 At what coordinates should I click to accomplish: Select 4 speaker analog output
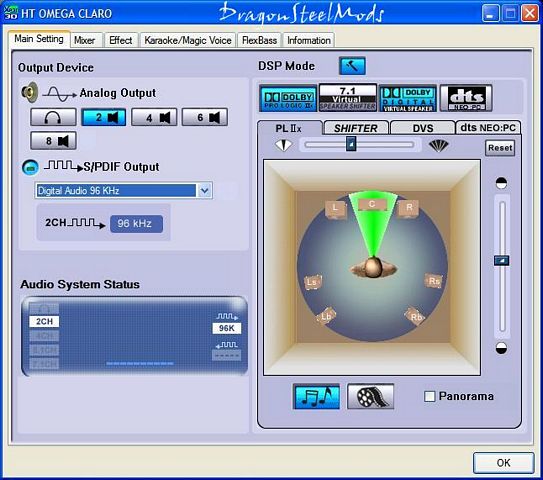pyautogui.click(x=154, y=117)
